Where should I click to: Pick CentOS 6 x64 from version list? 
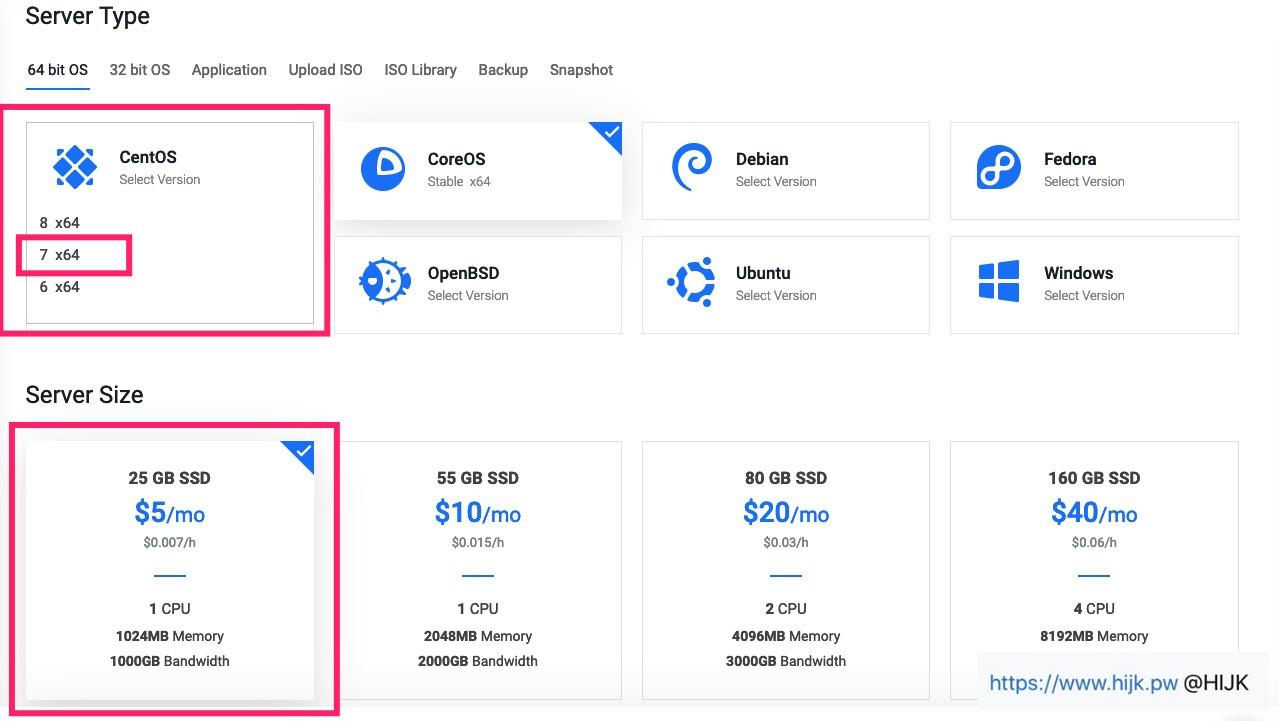(60, 287)
